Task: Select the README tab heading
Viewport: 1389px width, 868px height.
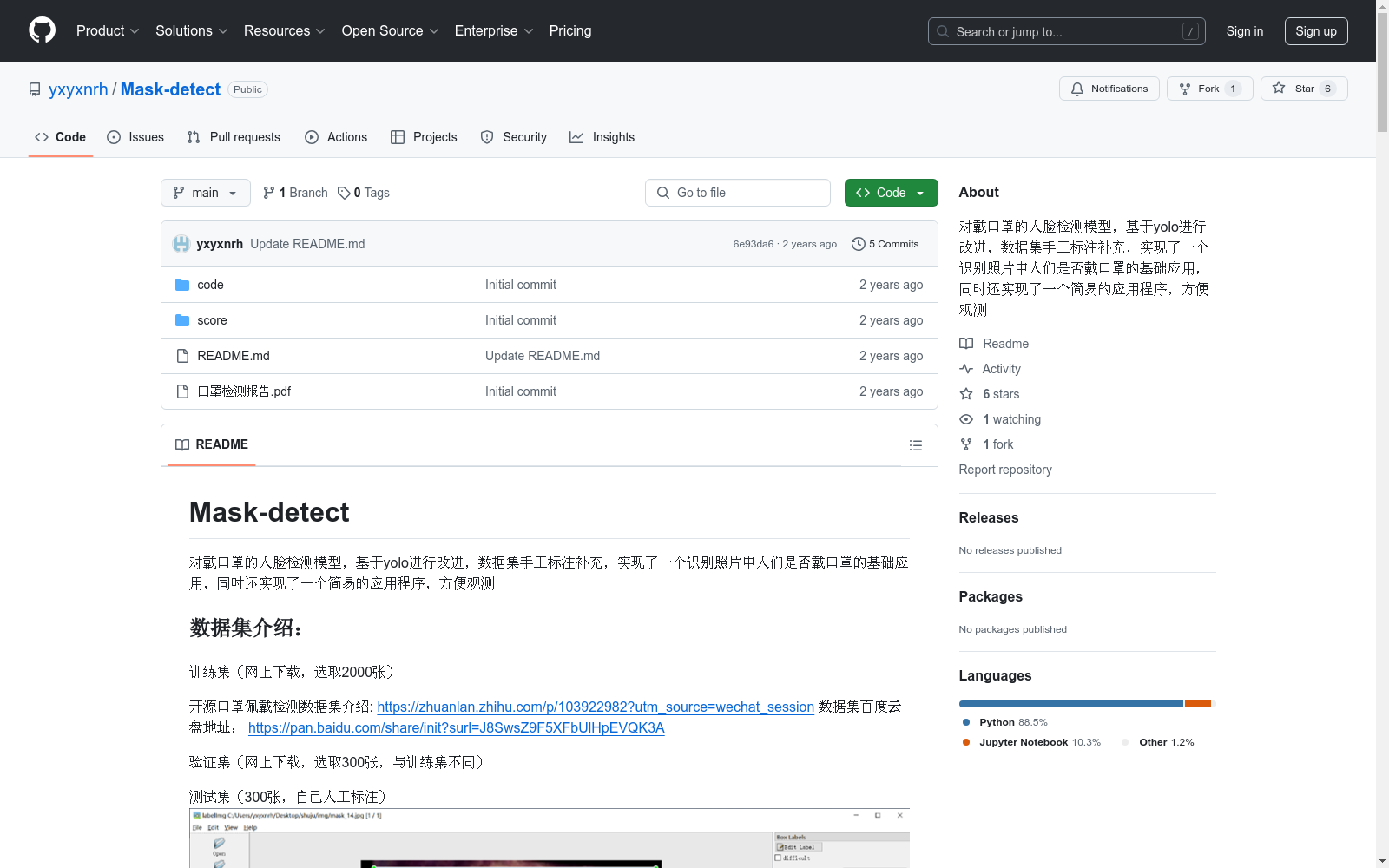Action: tap(212, 444)
